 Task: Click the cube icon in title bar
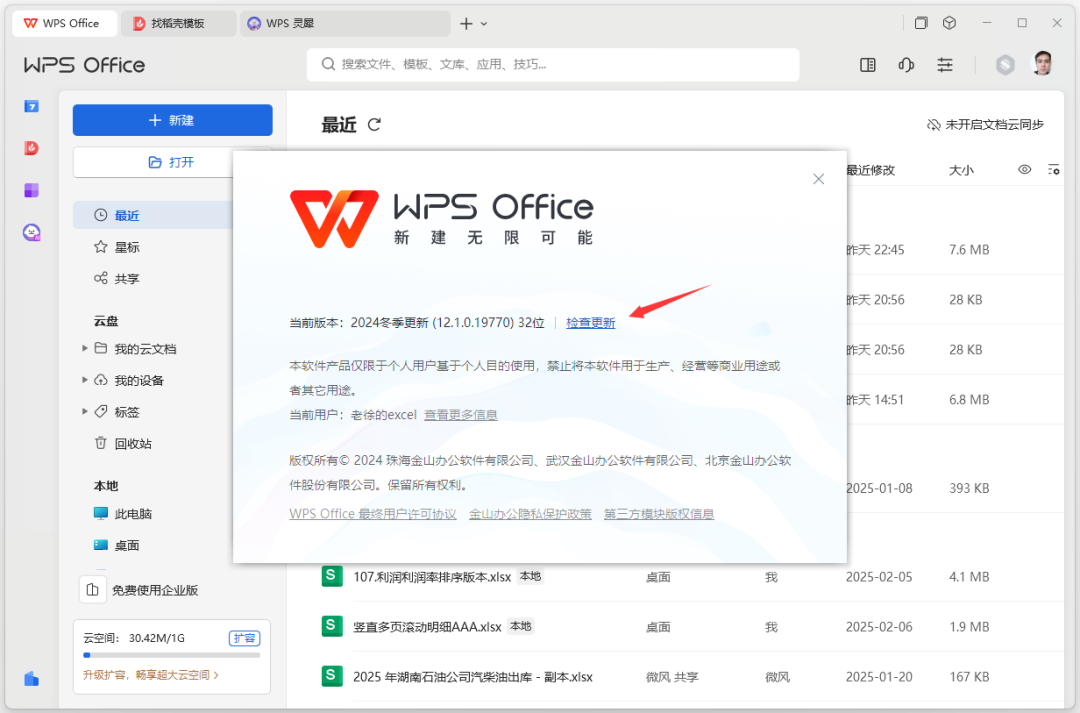point(949,23)
